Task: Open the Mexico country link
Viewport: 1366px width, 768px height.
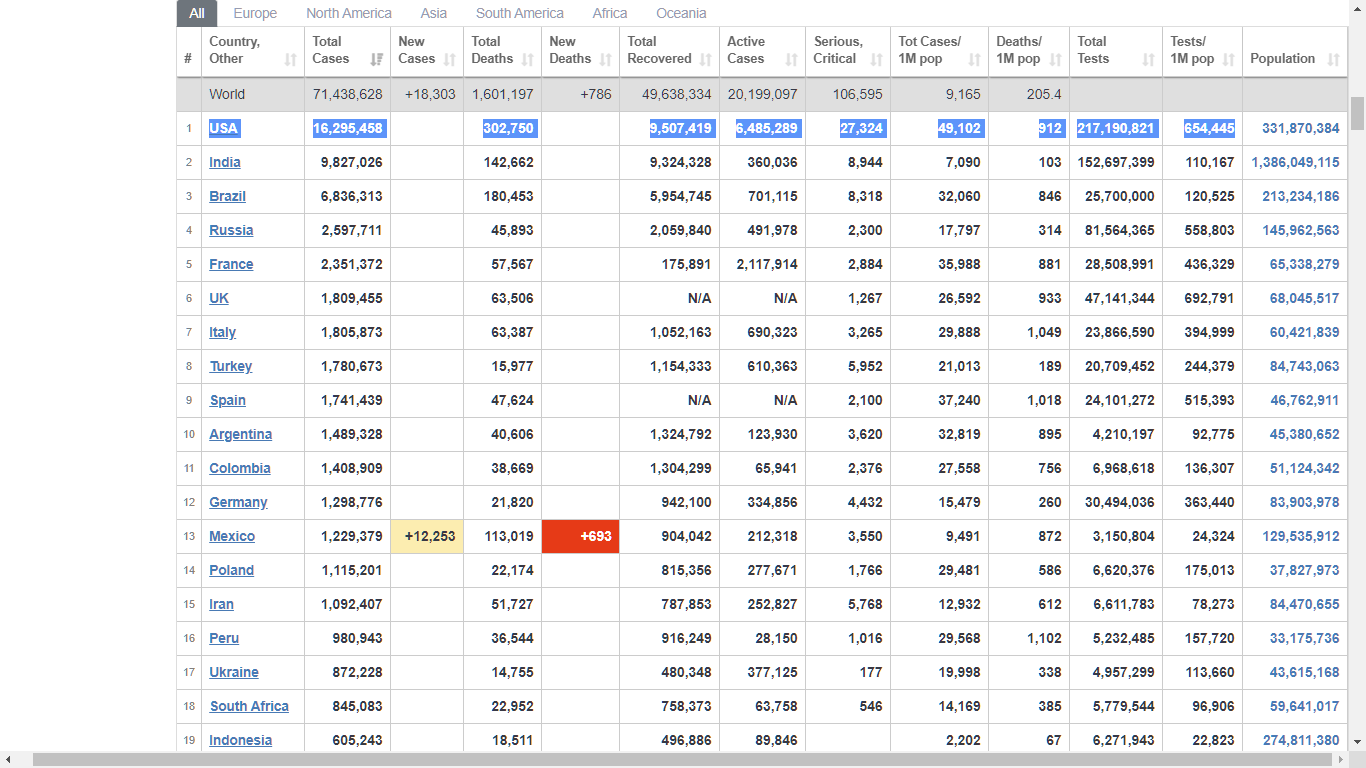Action: pyautogui.click(x=232, y=536)
